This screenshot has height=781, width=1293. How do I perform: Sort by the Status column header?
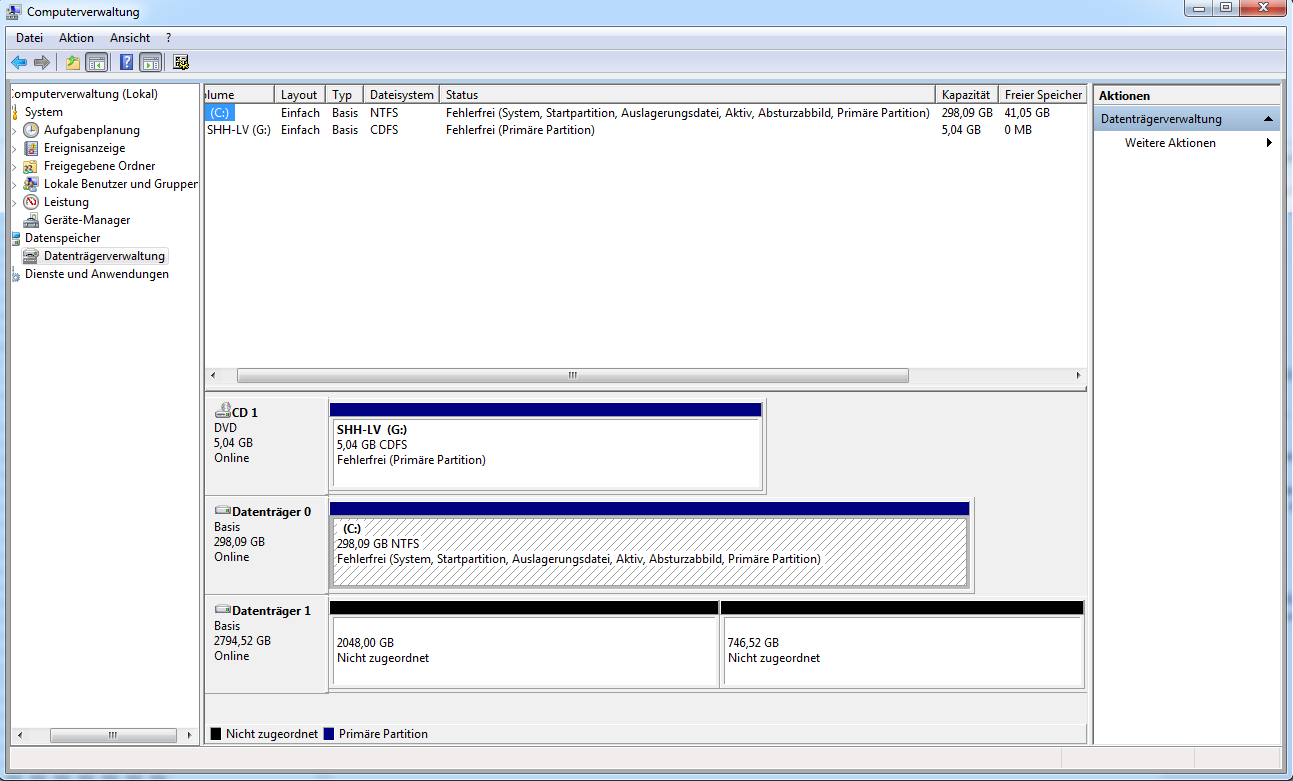[x=687, y=95]
